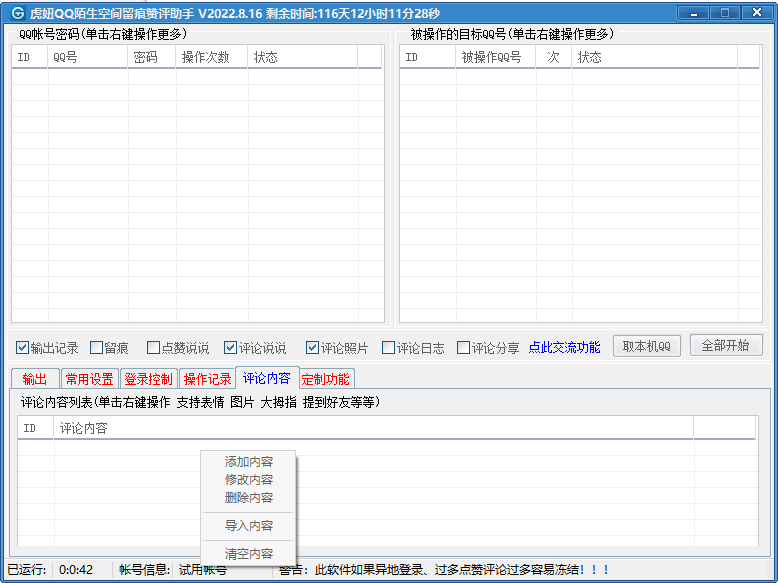The width and height of the screenshot is (778, 583).
Task: Click 状态 header in target QQ list
Action: [655, 57]
